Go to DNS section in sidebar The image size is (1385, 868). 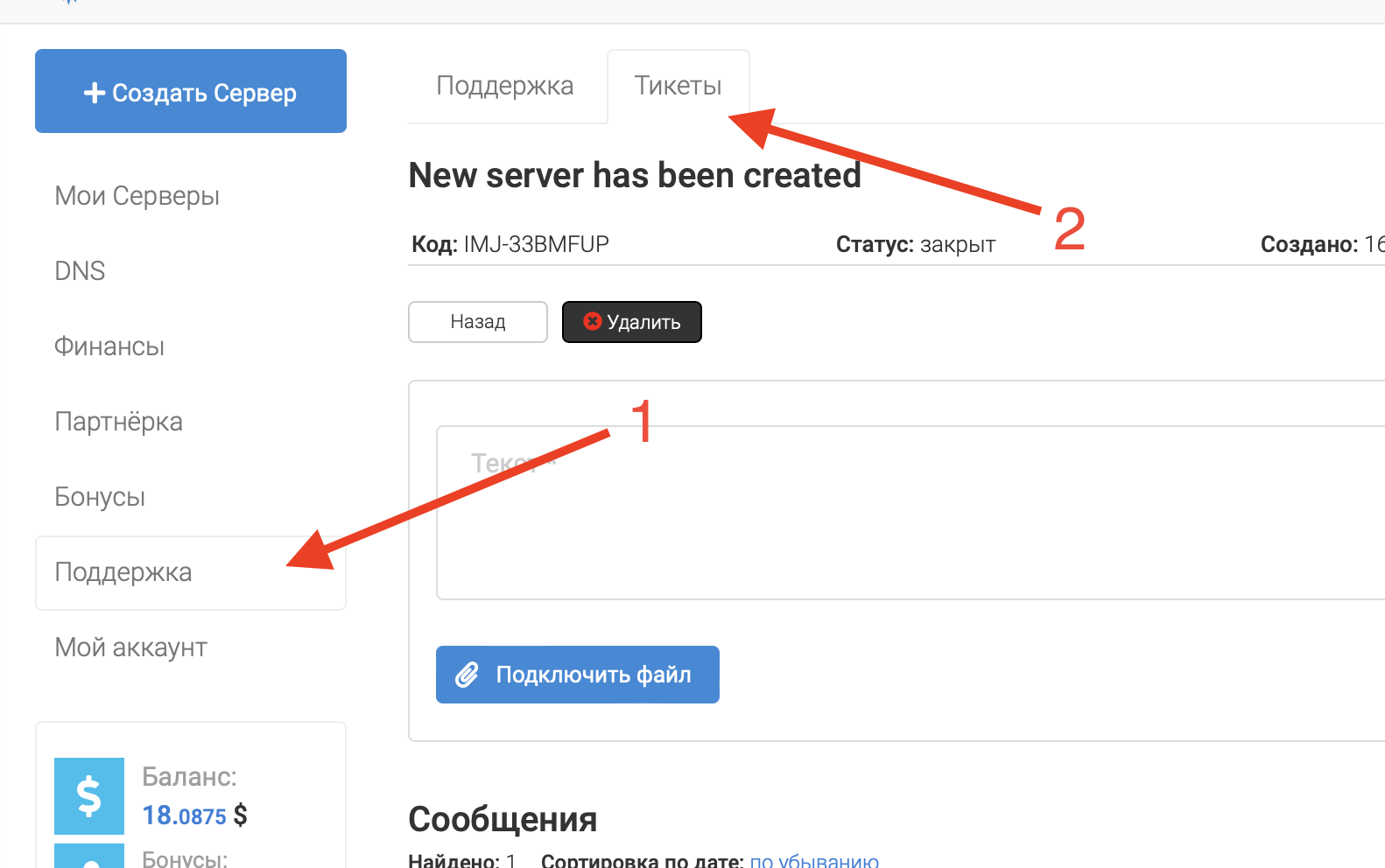(80, 271)
